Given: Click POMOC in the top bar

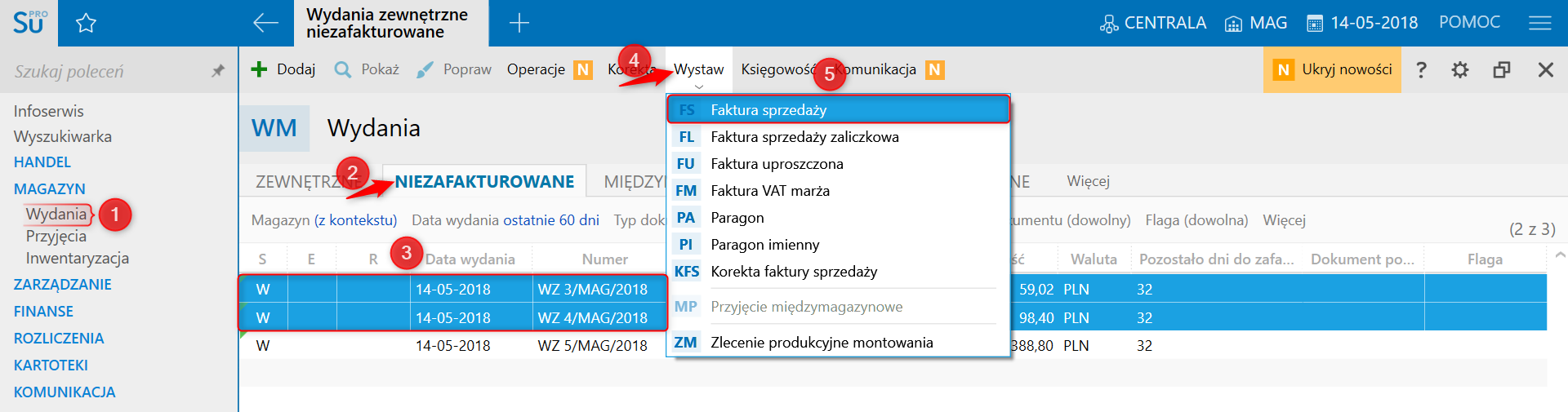Looking at the screenshot, I should tap(1469, 23).
